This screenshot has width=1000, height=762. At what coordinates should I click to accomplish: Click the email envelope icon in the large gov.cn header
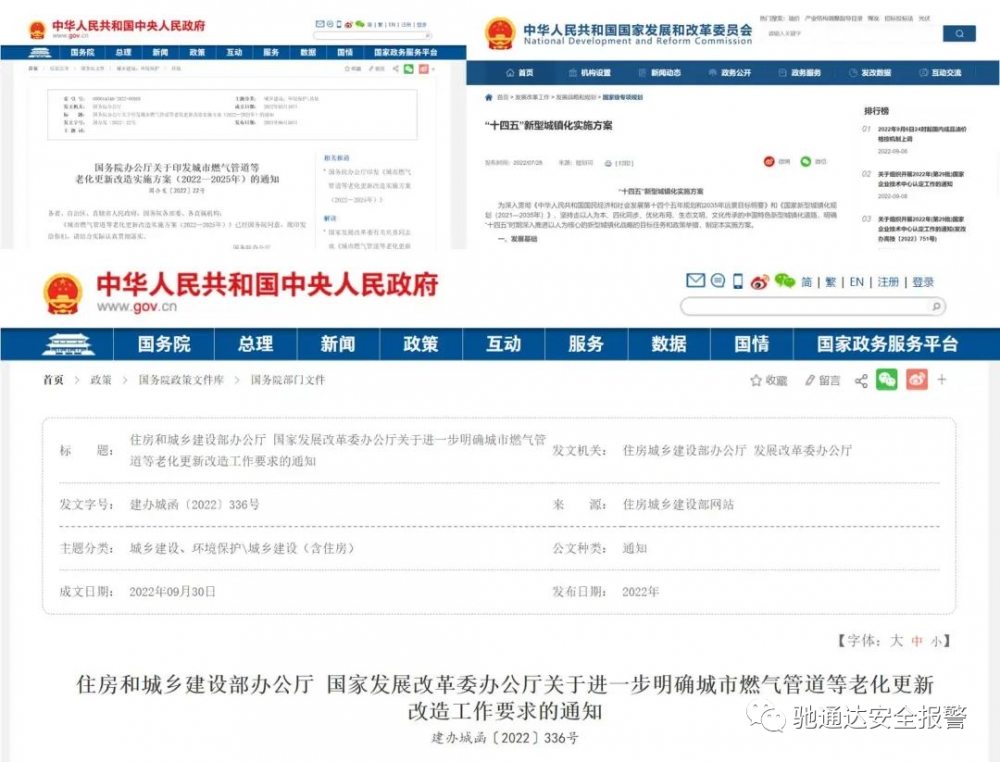(695, 281)
